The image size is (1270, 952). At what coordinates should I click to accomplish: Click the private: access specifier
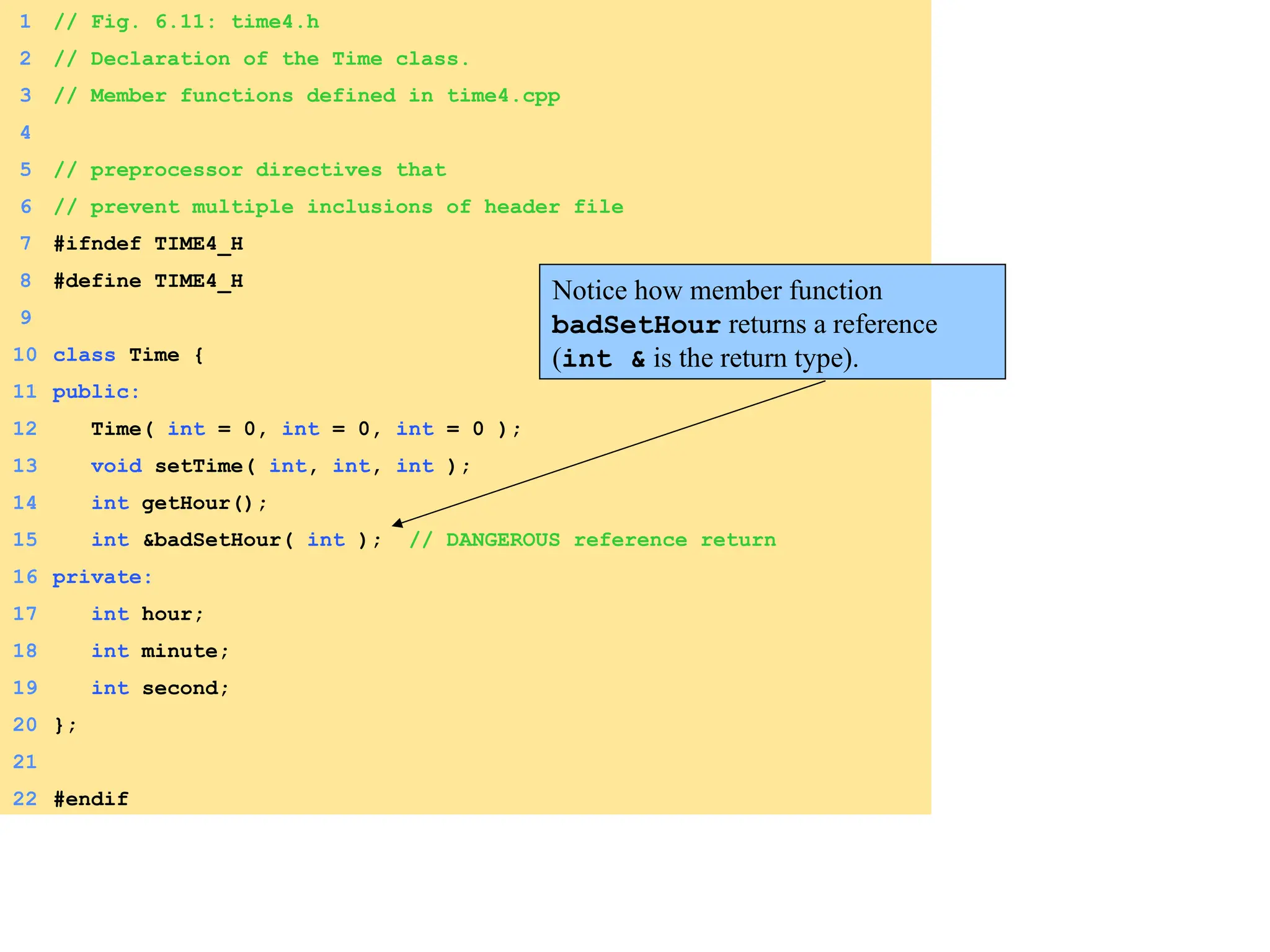(x=102, y=577)
